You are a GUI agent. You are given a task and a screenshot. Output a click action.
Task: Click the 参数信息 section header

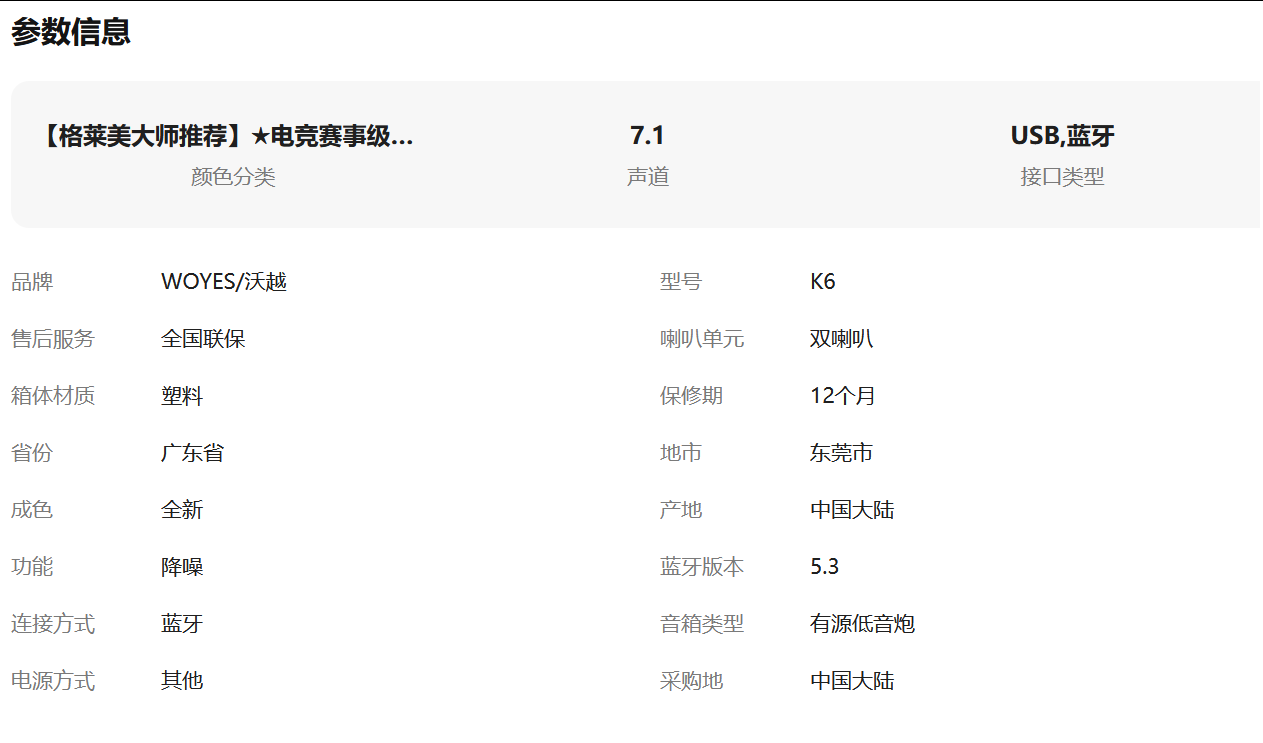[68, 33]
